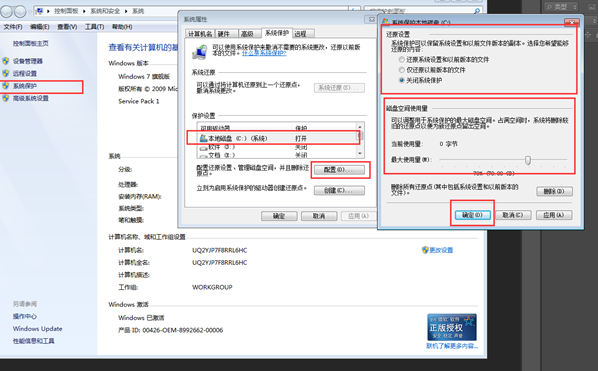This screenshot has width=598, height=371.
Task: Click the drive list scrollbar down arrow
Action: [x=360, y=154]
